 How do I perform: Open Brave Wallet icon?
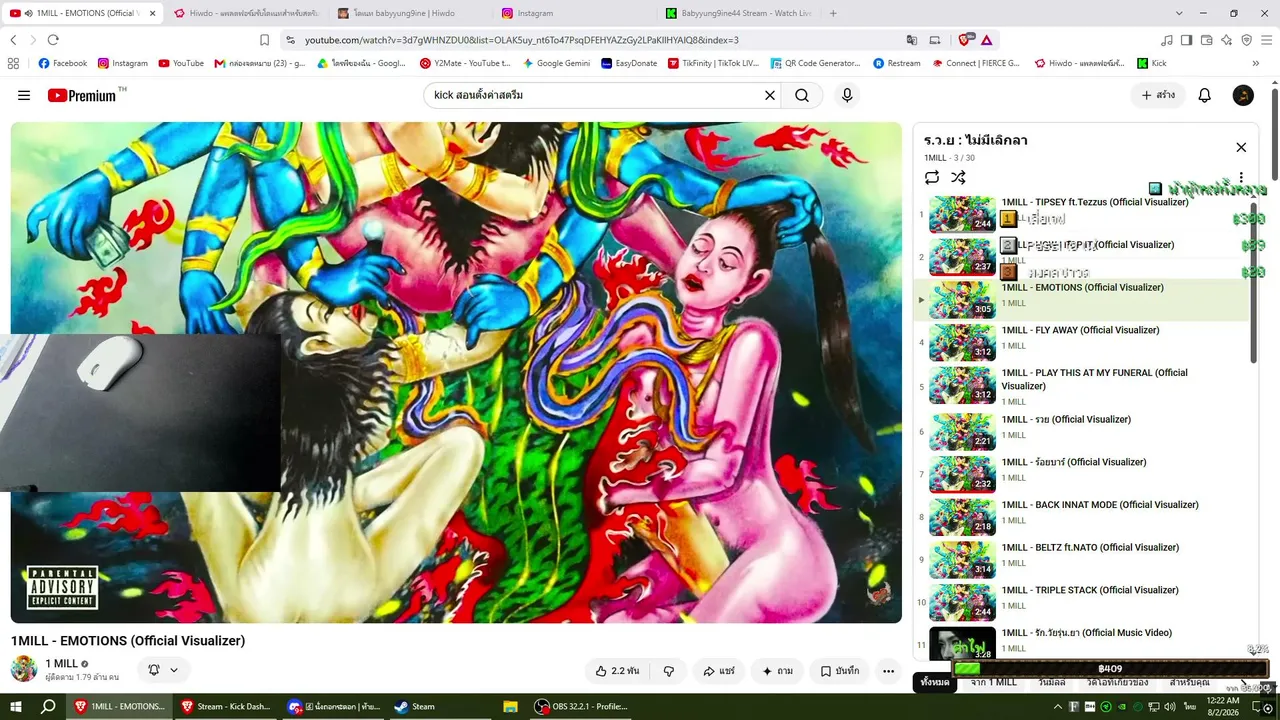click(1206, 40)
